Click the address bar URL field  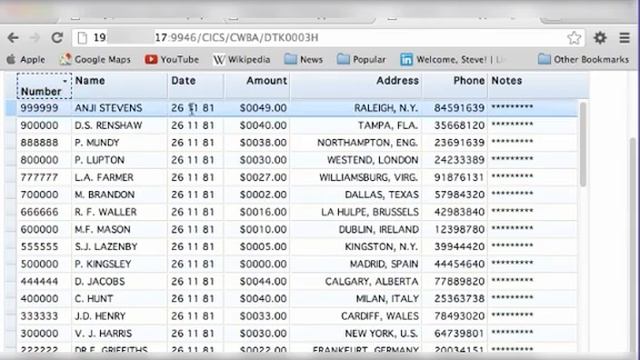point(328,38)
